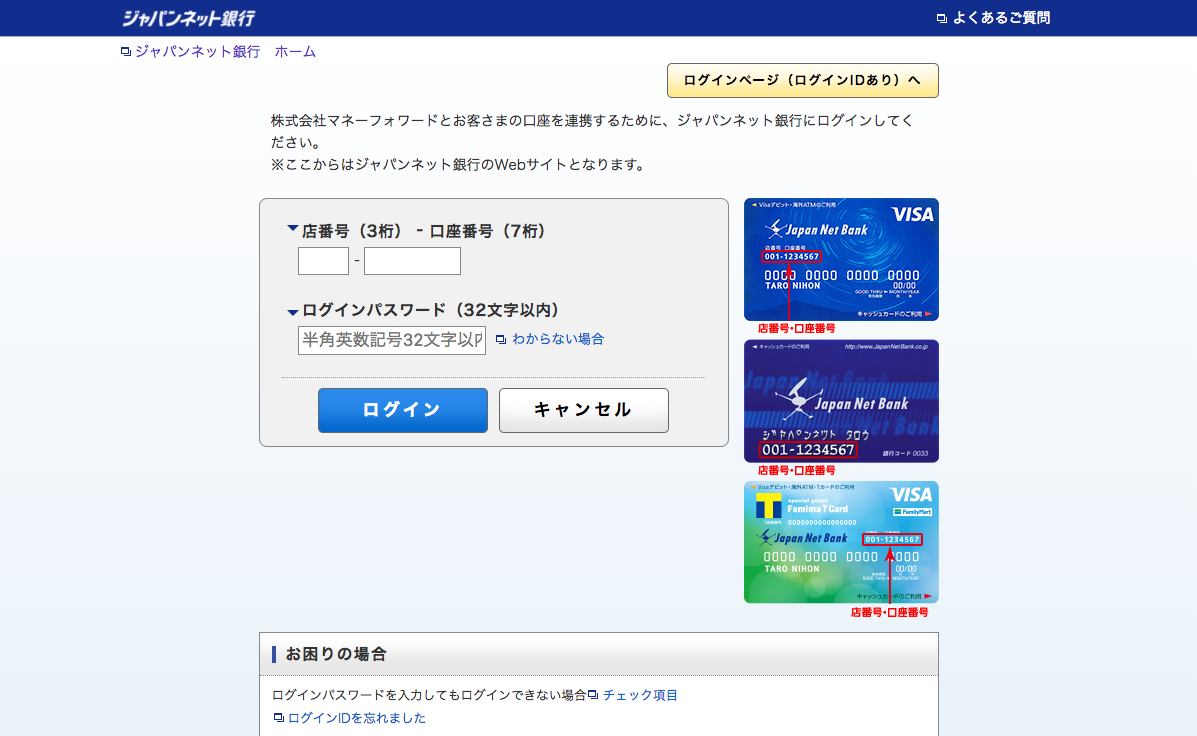The image size is (1197, 736).
Task: Click the ※ここからは notice line
Action: [x=458, y=165]
